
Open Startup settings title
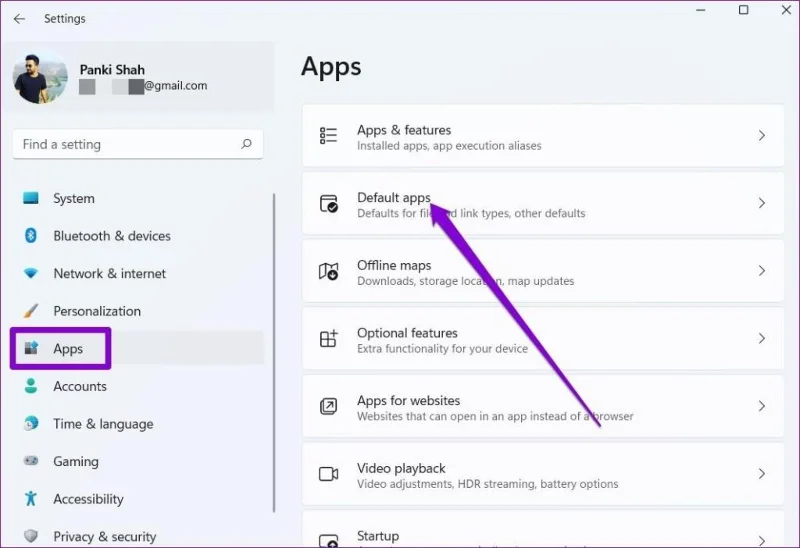point(378,536)
